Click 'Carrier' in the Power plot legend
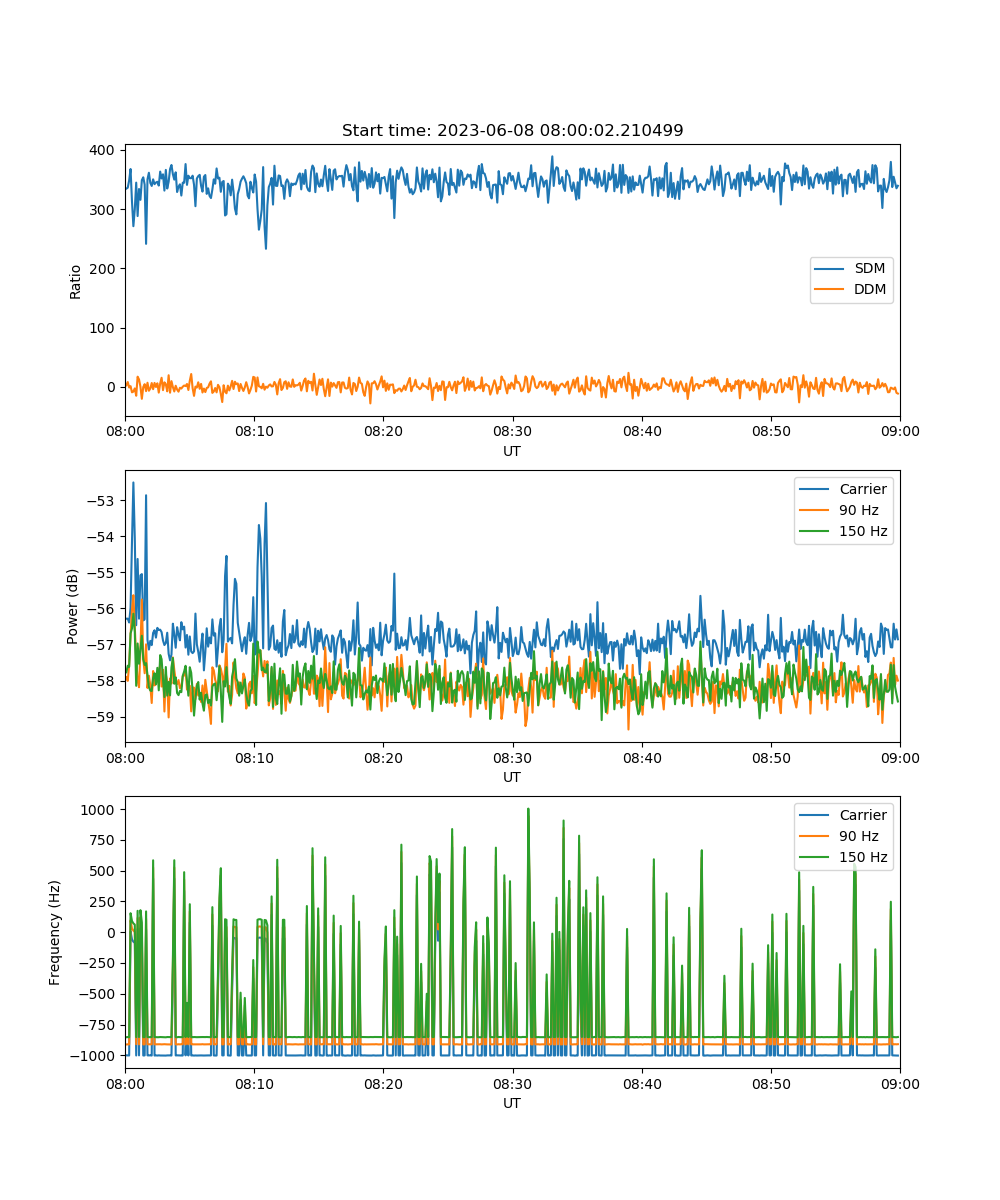This screenshot has width=1000, height=1200. click(x=863, y=489)
